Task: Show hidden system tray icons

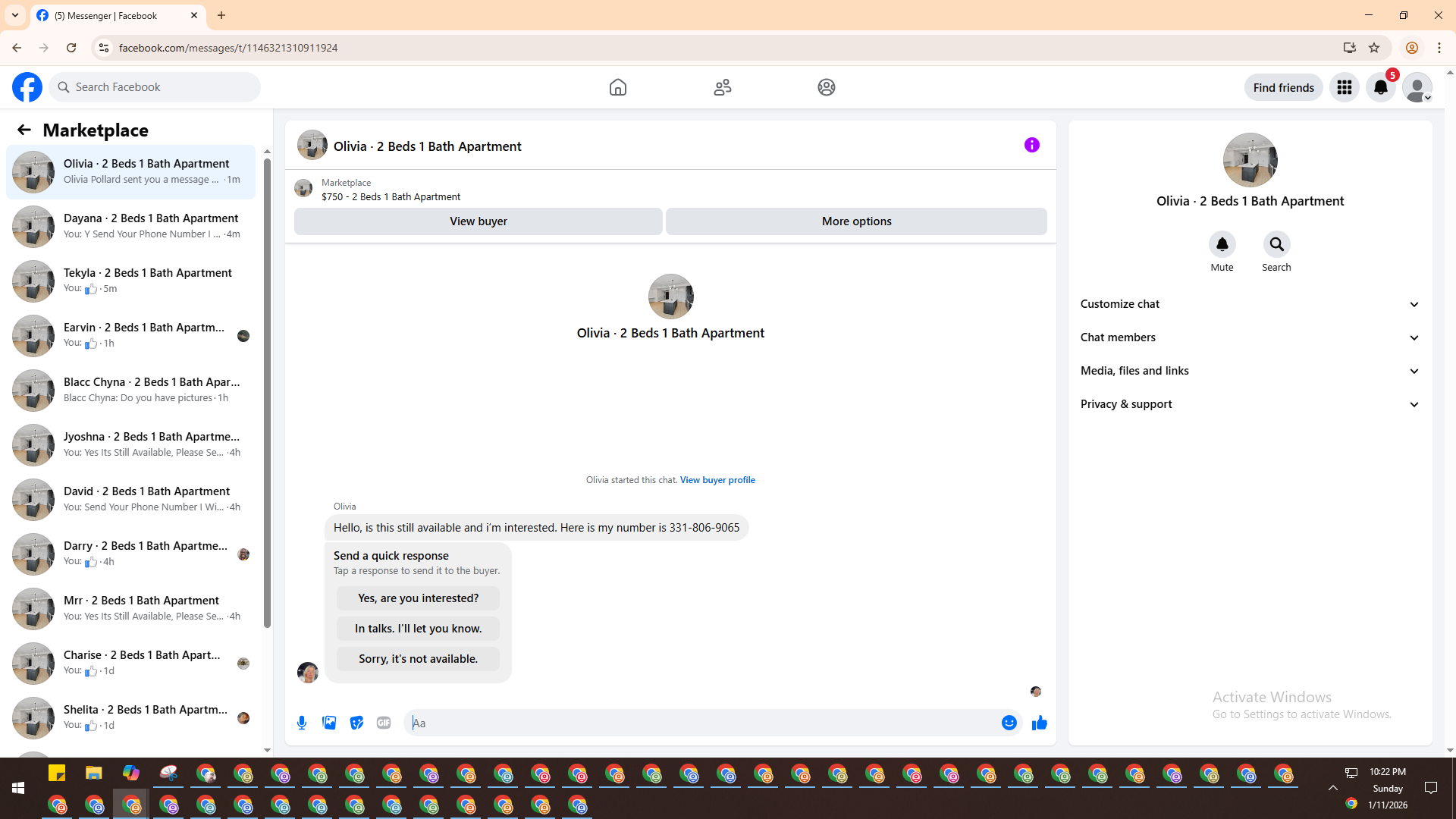Action: tap(1332, 788)
